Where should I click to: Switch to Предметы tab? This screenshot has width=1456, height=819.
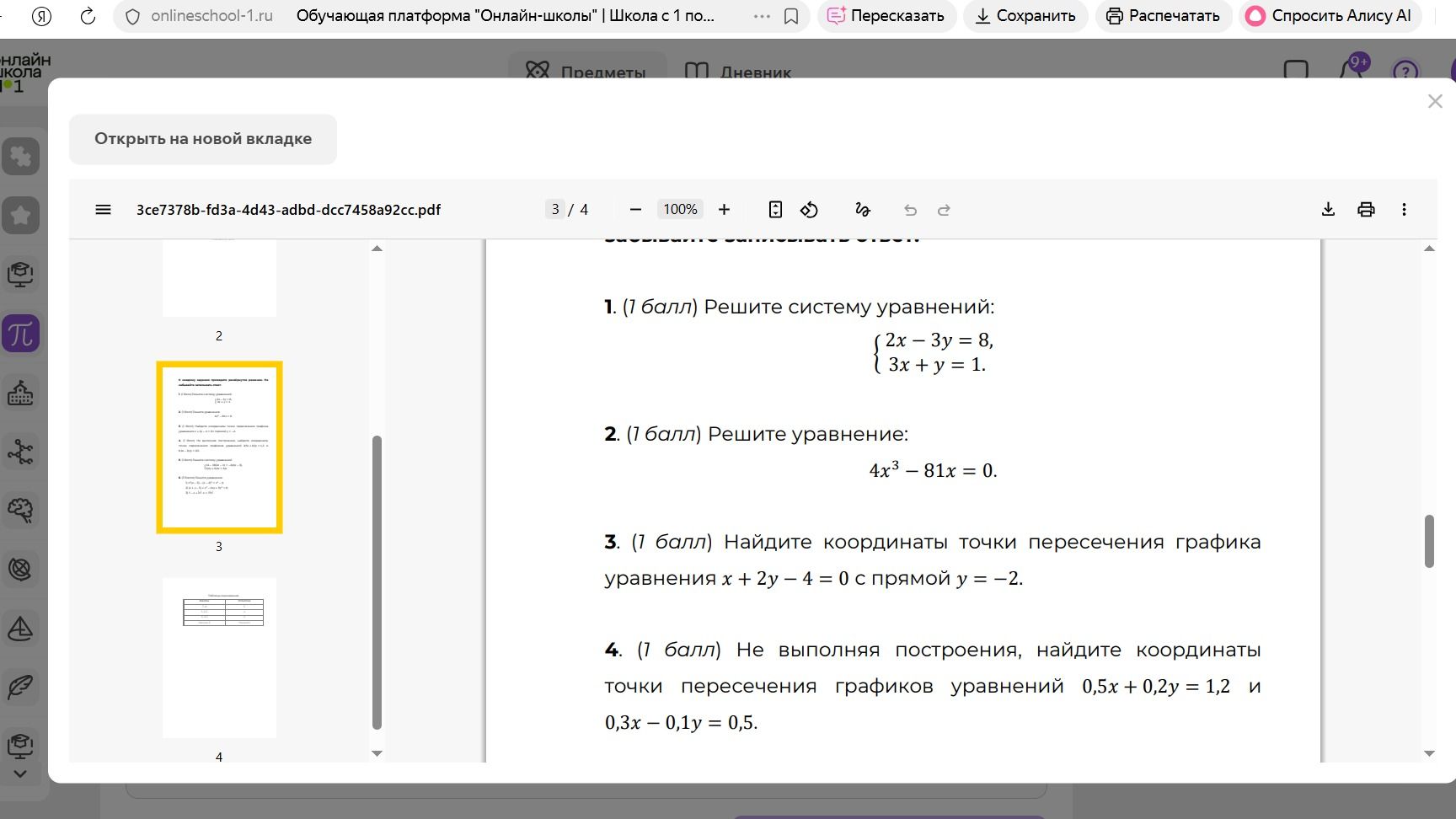click(586, 72)
